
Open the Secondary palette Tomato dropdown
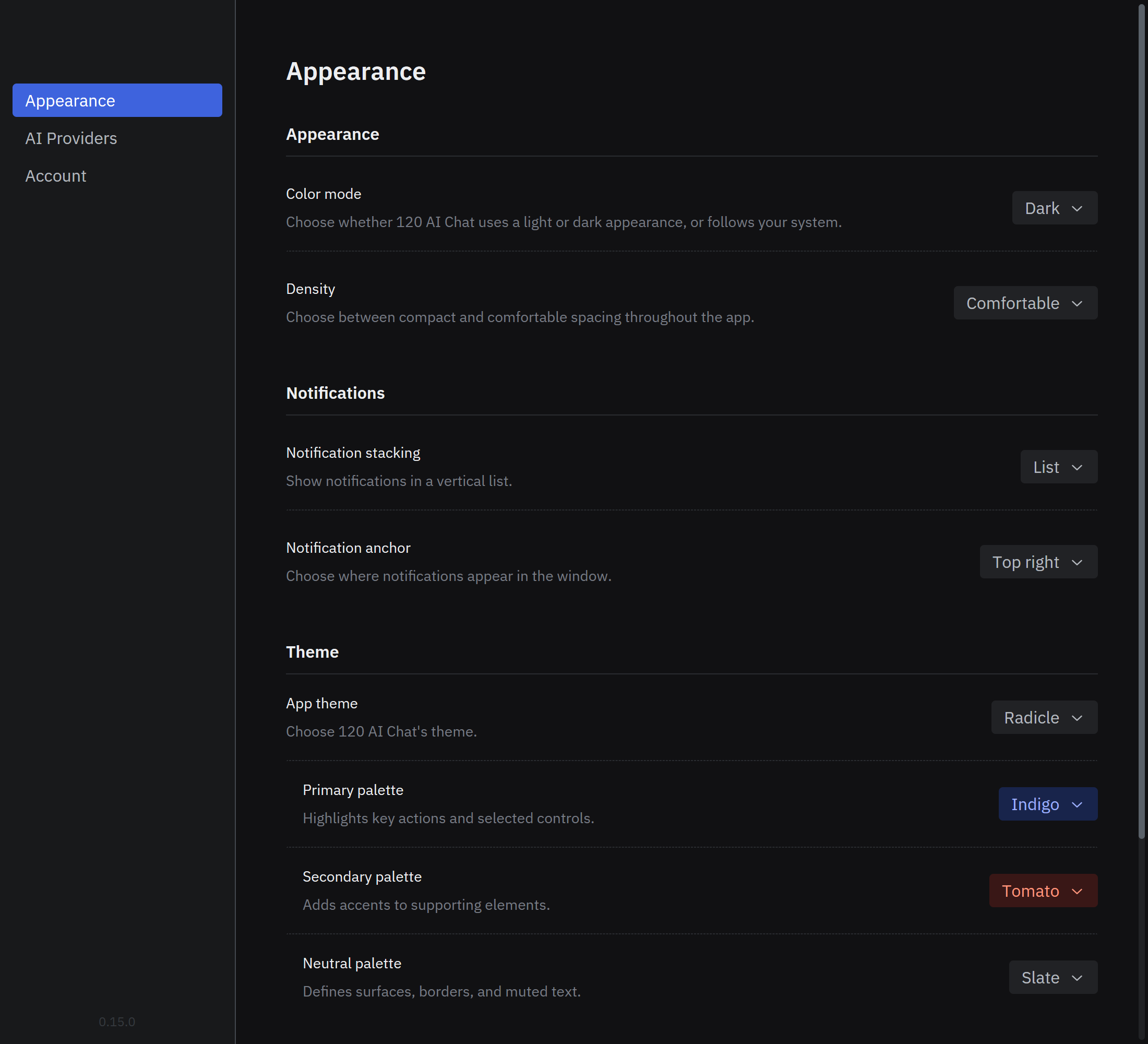(x=1043, y=891)
